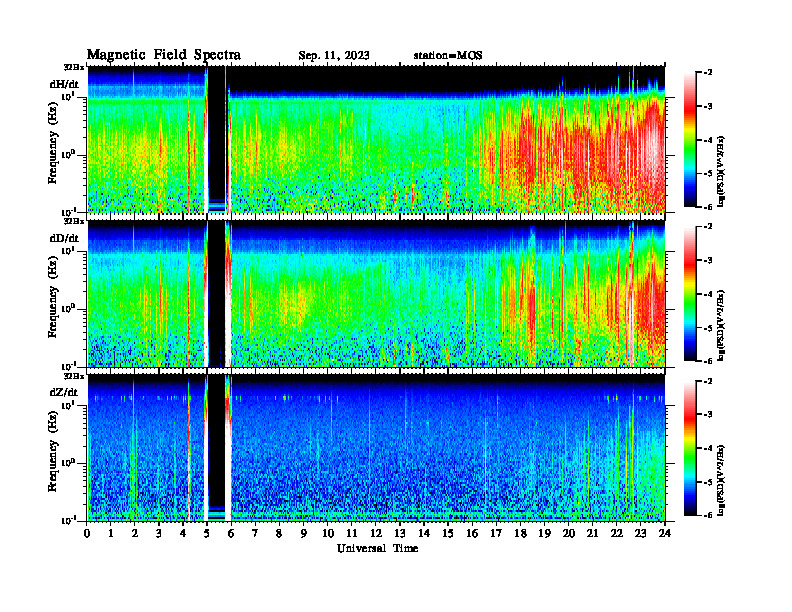Click the dD/dt color scale bar
The image size is (792, 612).
690,294
